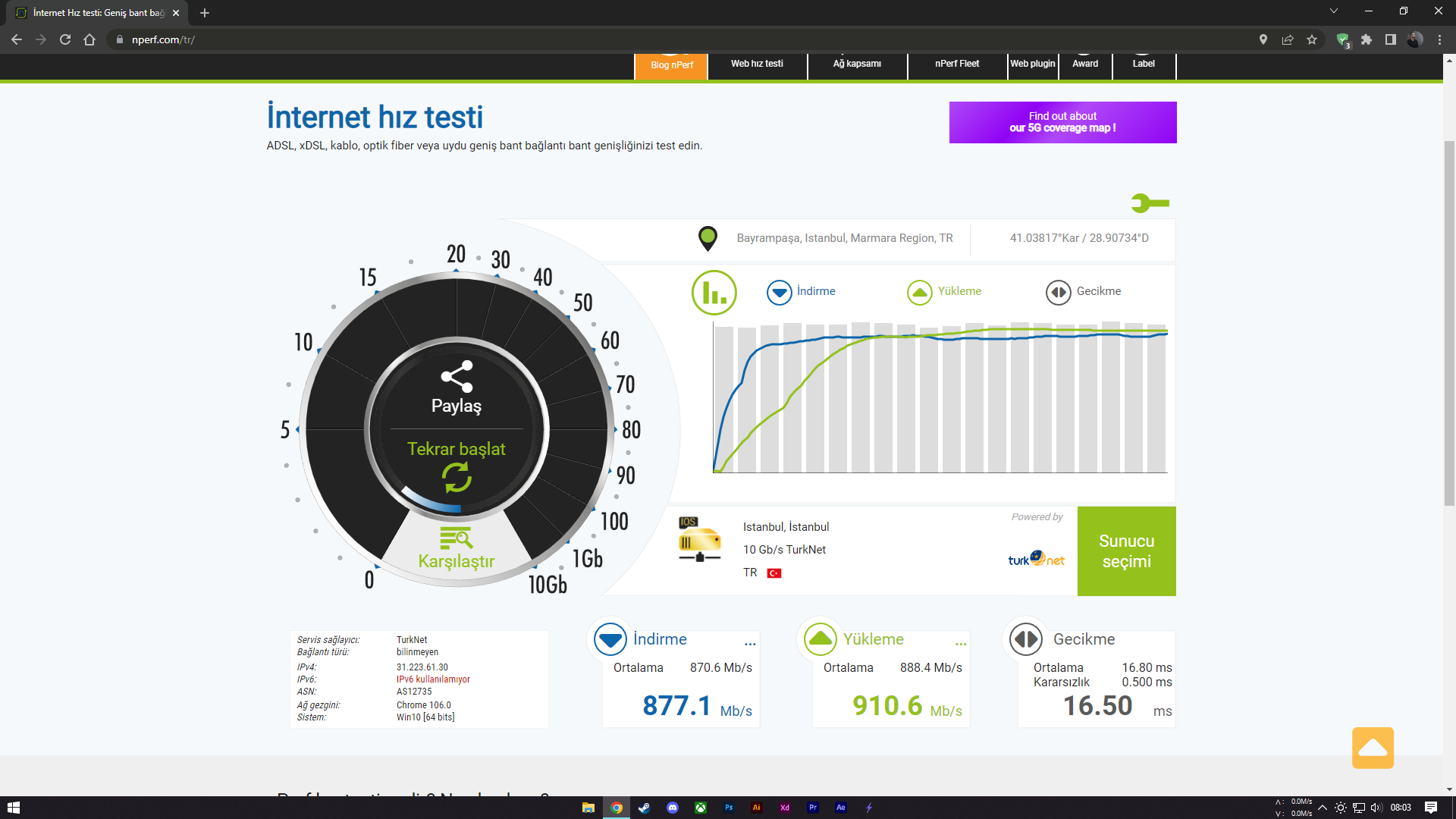Screen dimensions: 1456x819
Task: Bookmark this page with star icon
Action: (1312, 39)
